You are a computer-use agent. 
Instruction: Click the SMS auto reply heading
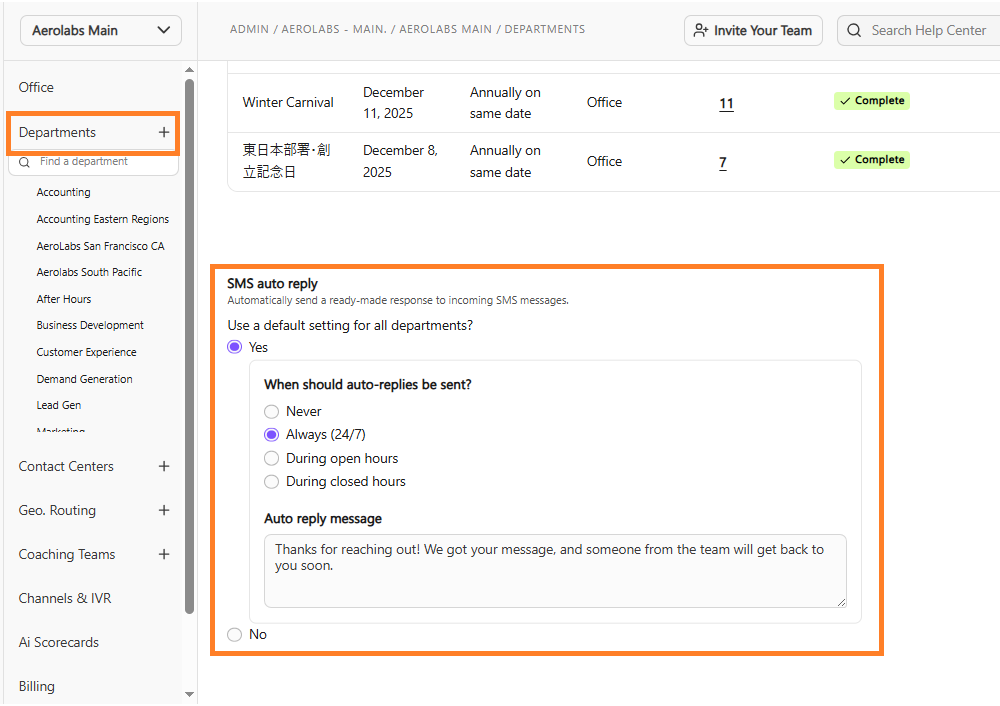[x=272, y=284]
